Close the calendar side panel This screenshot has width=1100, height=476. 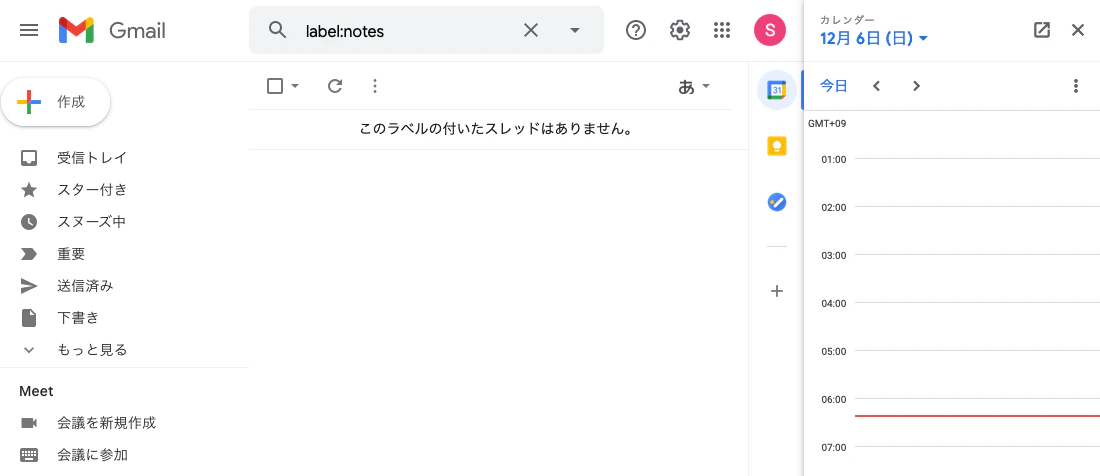click(1078, 30)
